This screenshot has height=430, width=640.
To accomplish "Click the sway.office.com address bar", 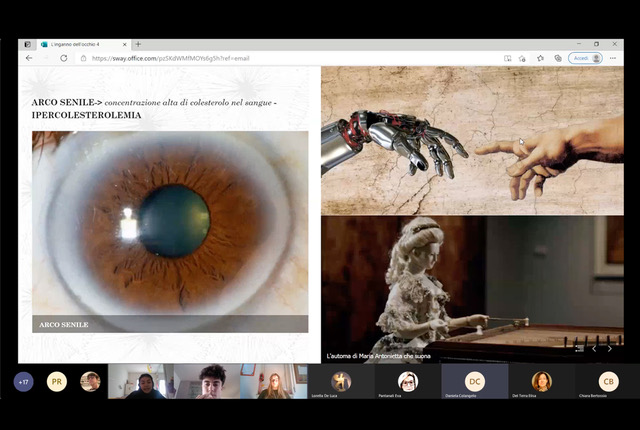I will click(286, 58).
